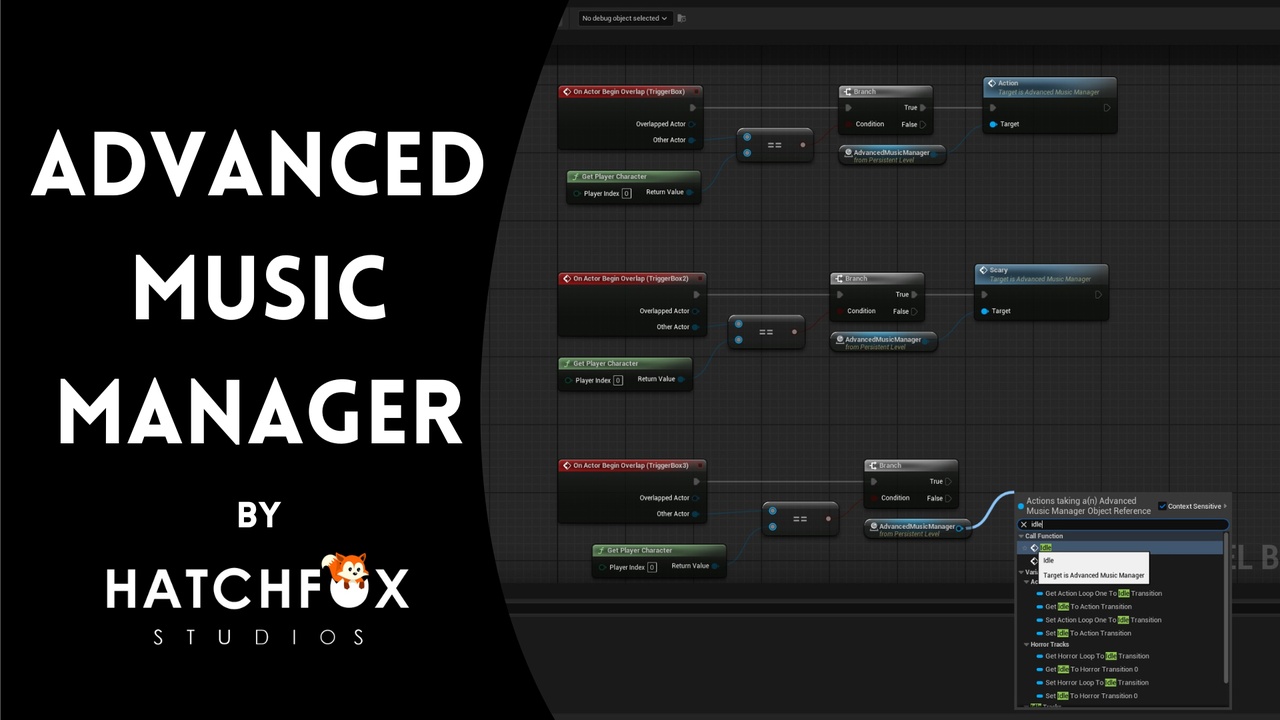Click False pin on the TriggerBox2 Branch node
Image resolution: width=1280 pixels, height=720 pixels.
click(x=915, y=311)
